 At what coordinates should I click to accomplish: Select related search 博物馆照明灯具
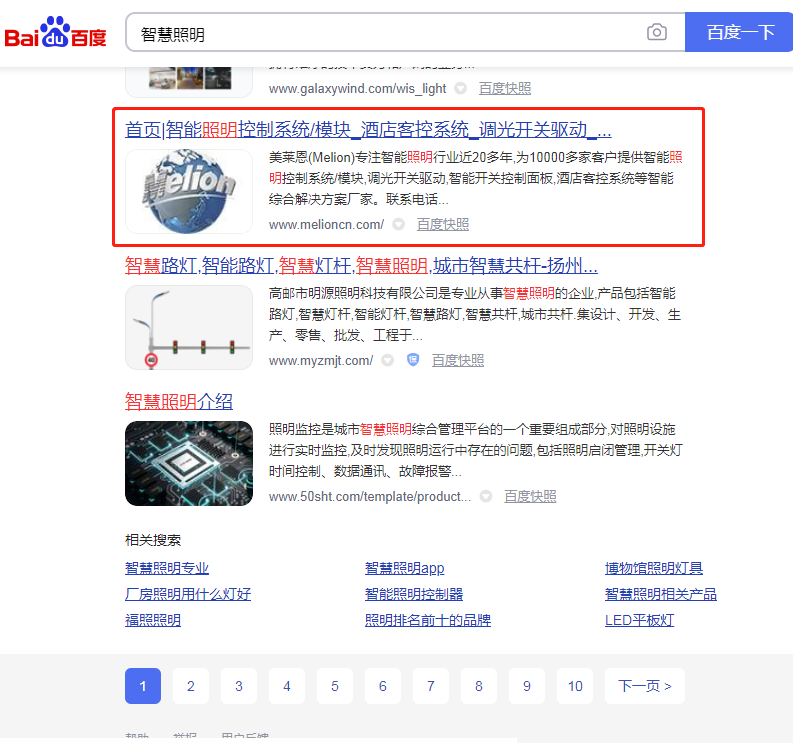pos(654,568)
